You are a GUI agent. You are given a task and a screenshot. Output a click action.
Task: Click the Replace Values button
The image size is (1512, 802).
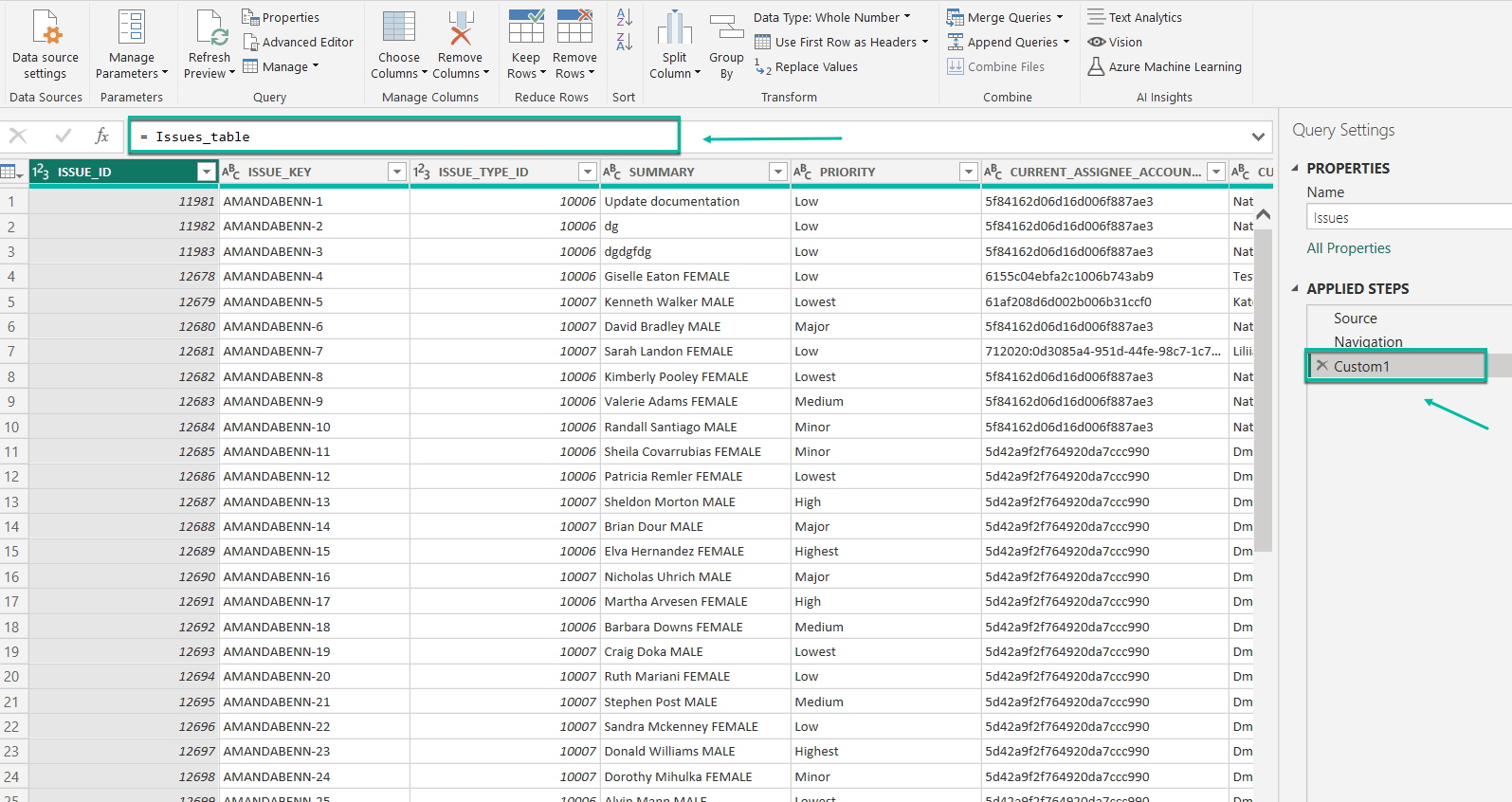pos(807,66)
